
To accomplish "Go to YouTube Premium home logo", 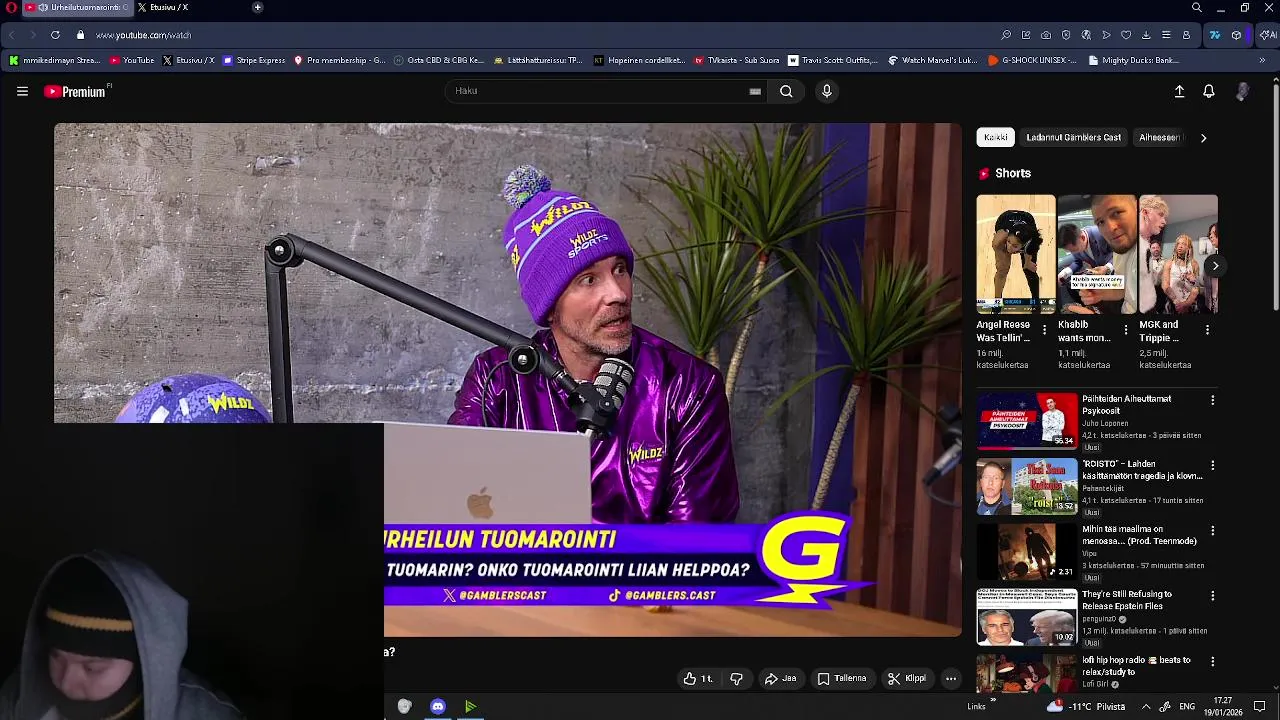I will point(75,91).
